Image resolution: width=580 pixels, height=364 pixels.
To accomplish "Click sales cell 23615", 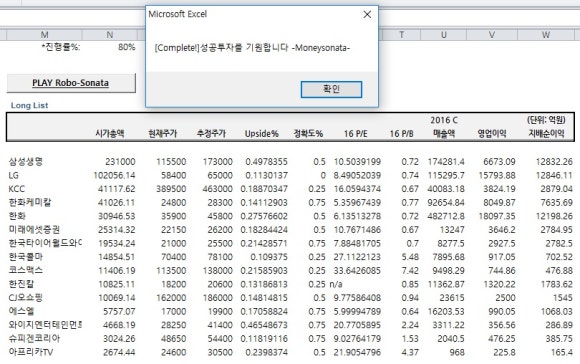I will [x=451, y=298].
